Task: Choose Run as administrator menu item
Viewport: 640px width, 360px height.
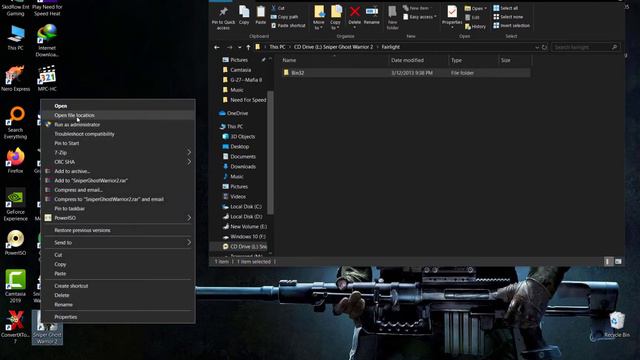Action: 118,124
